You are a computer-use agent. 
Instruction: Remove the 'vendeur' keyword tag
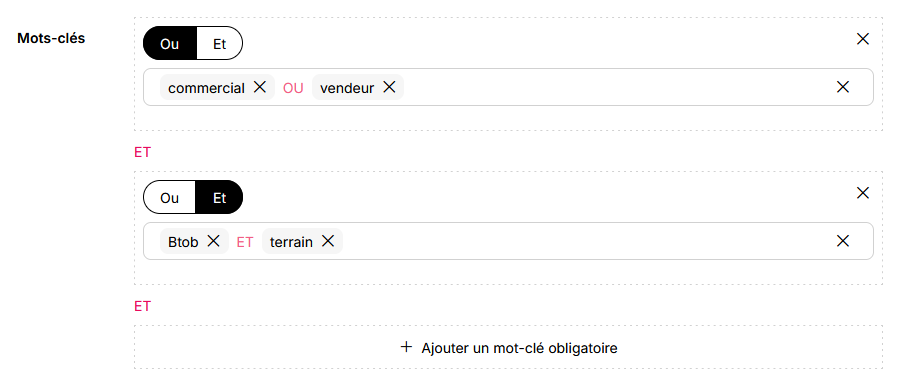pyautogui.click(x=389, y=87)
